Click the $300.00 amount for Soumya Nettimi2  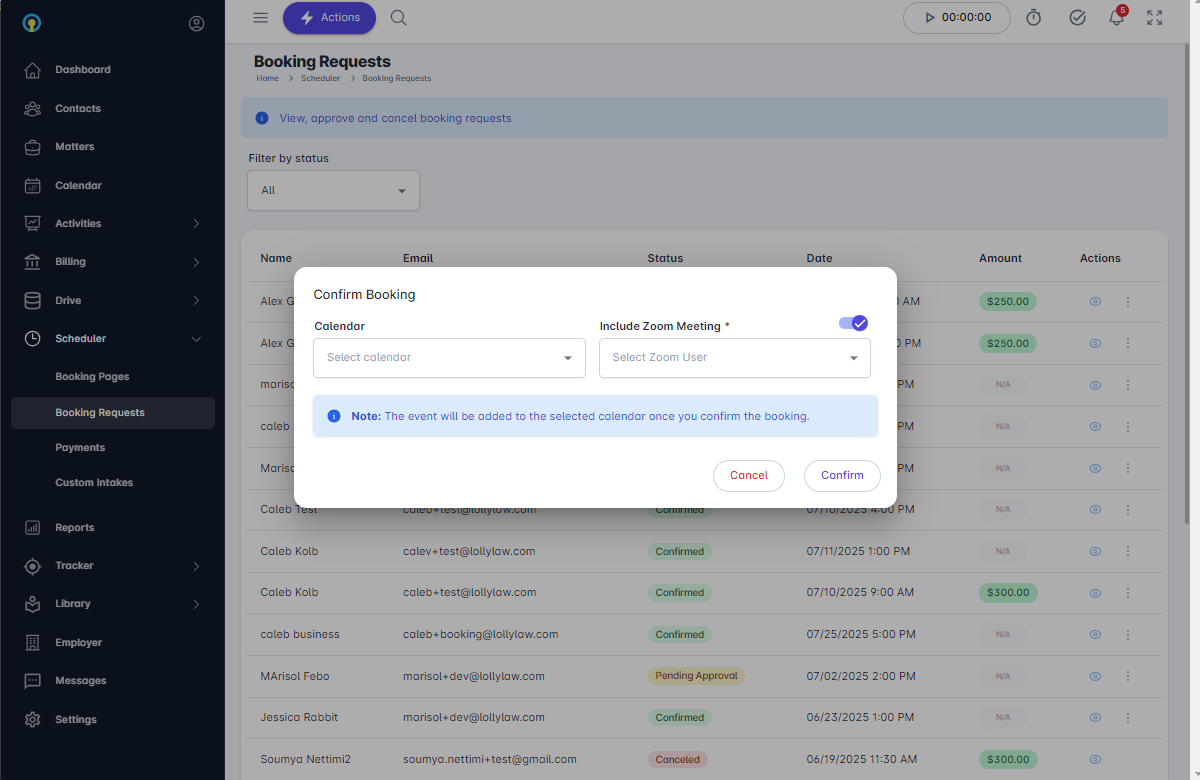click(1008, 760)
